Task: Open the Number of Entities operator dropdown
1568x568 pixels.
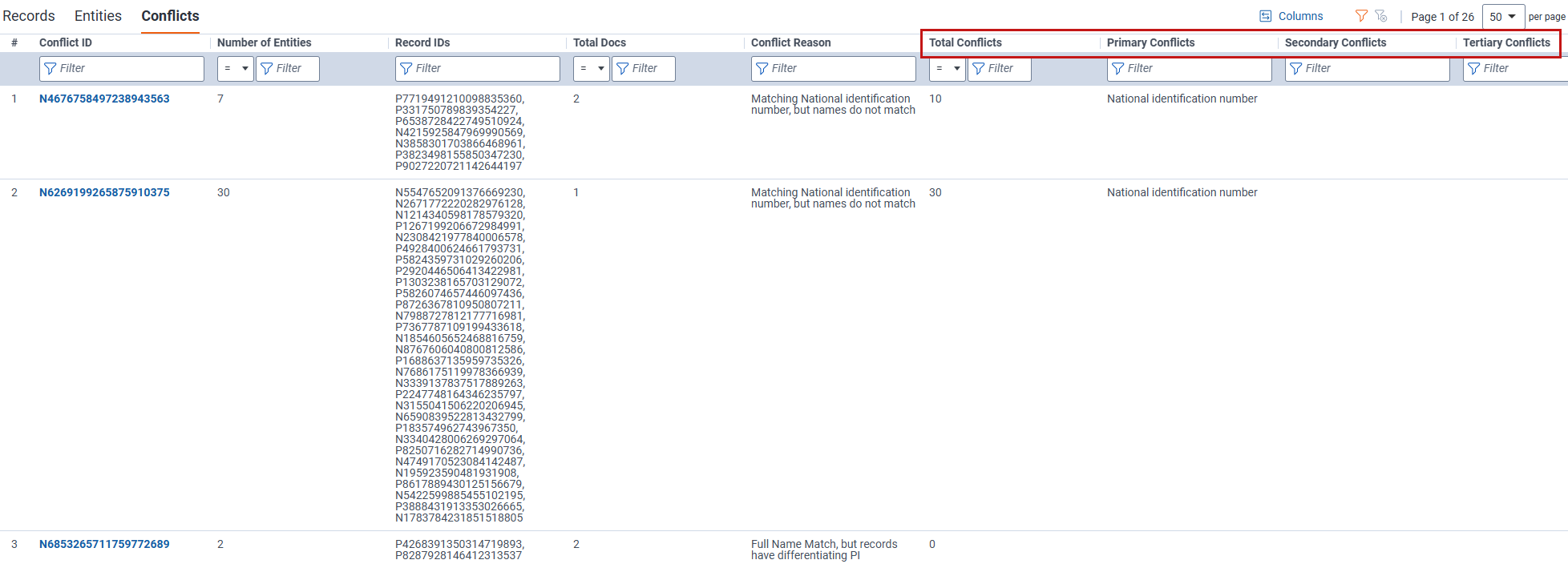Action: (236, 69)
